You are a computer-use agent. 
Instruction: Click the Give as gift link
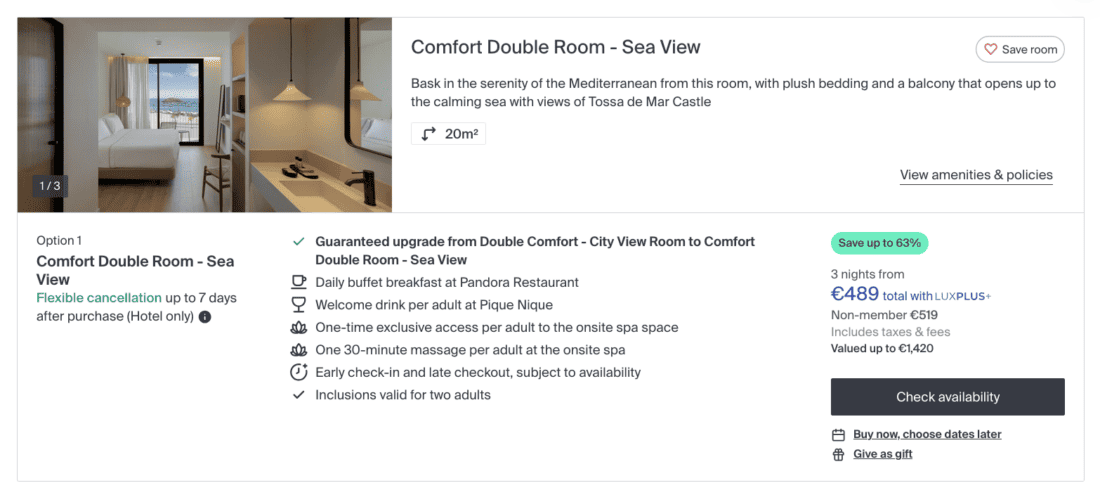pos(882,454)
